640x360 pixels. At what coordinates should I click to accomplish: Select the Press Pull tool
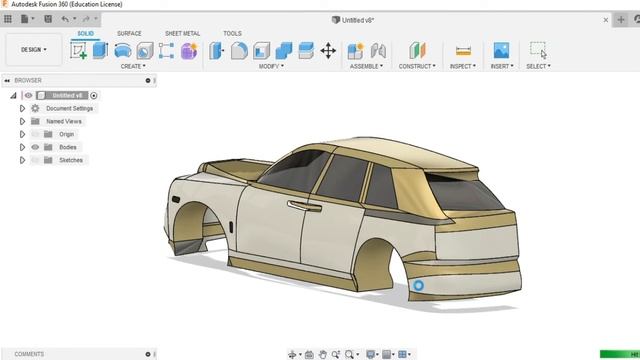point(217,51)
